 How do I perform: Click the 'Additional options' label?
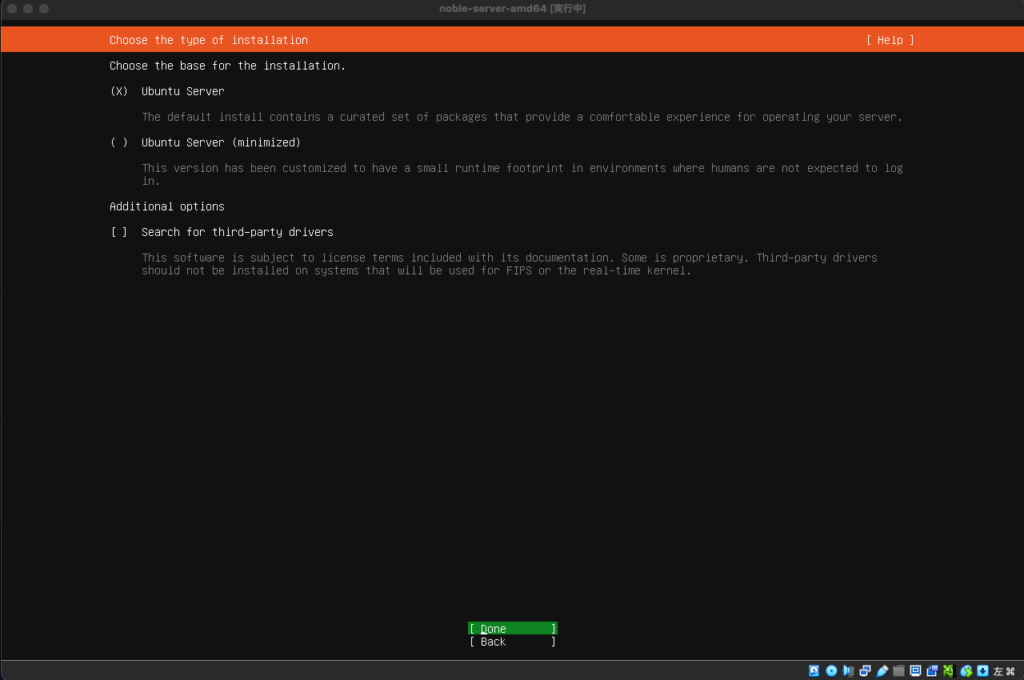pos(167,206)
